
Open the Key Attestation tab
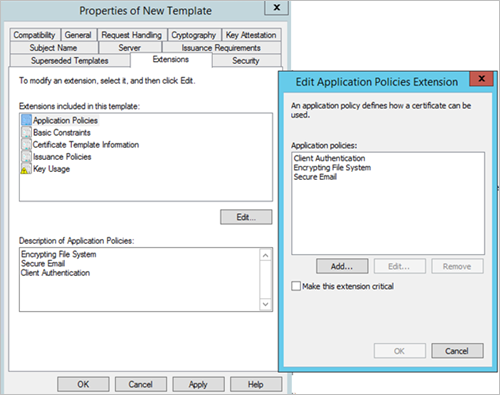(251, 35)
